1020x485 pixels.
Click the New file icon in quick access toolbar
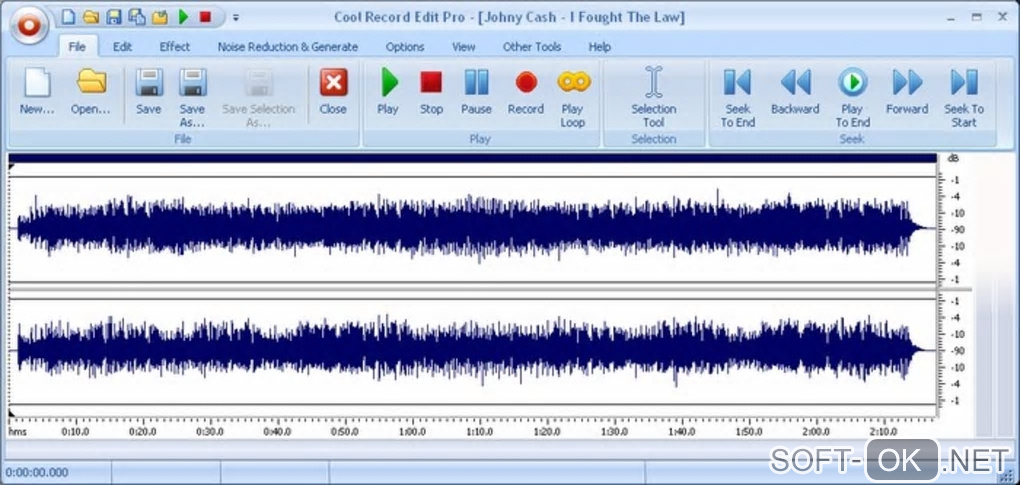coord(68,17)
